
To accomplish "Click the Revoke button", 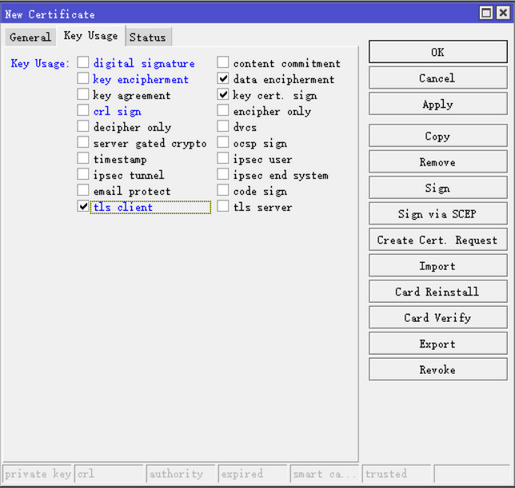I will [x=438, y=370].
